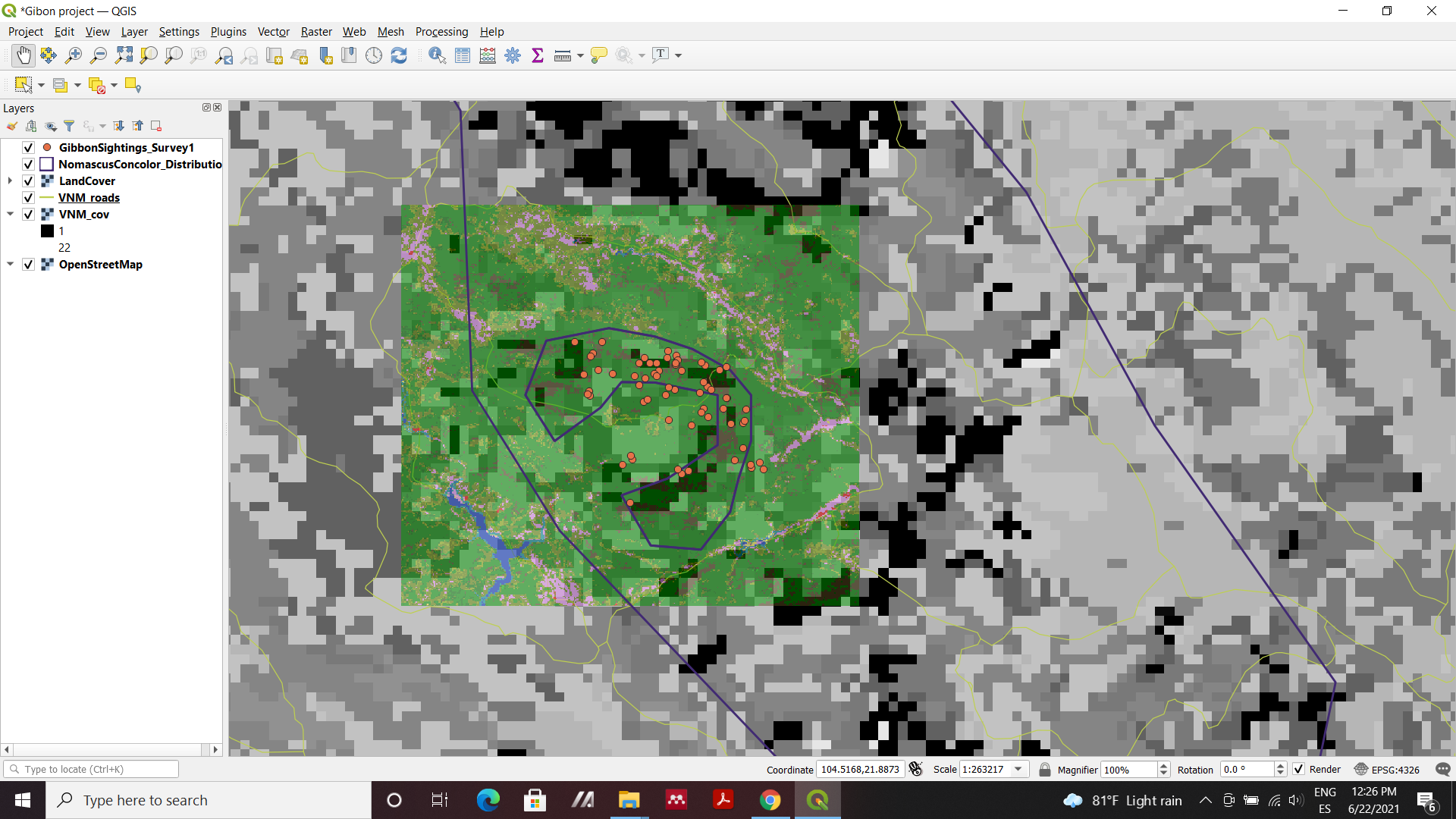Screen dimensions: 1456x819
Task: Click the EPSG:4326 CRS button
Action: pos(1387,769)
